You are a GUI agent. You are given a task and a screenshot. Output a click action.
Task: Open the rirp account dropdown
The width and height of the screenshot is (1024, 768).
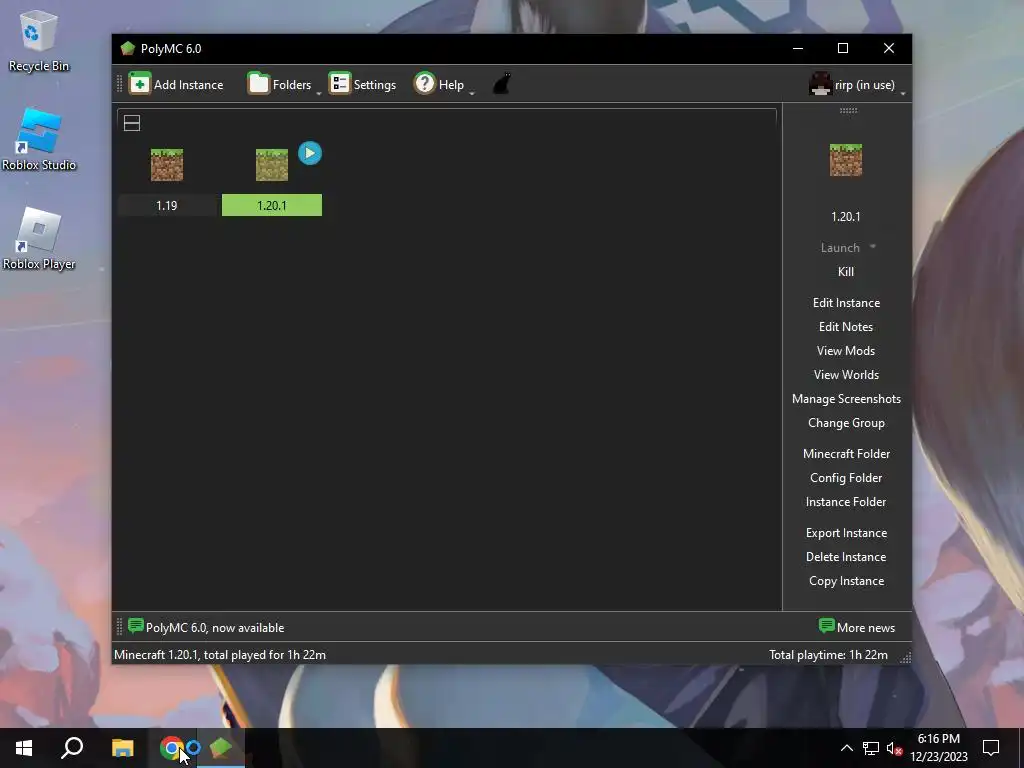857,84
